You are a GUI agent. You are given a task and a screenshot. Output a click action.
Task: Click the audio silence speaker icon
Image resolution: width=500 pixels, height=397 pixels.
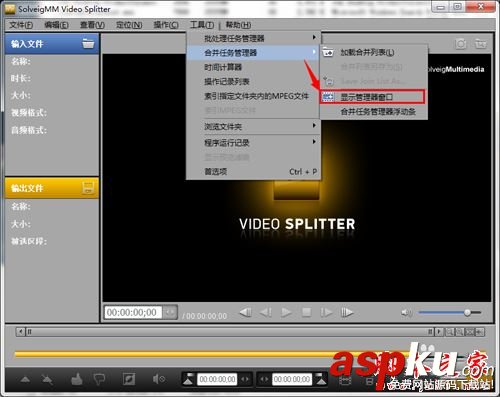click(159, 379)
